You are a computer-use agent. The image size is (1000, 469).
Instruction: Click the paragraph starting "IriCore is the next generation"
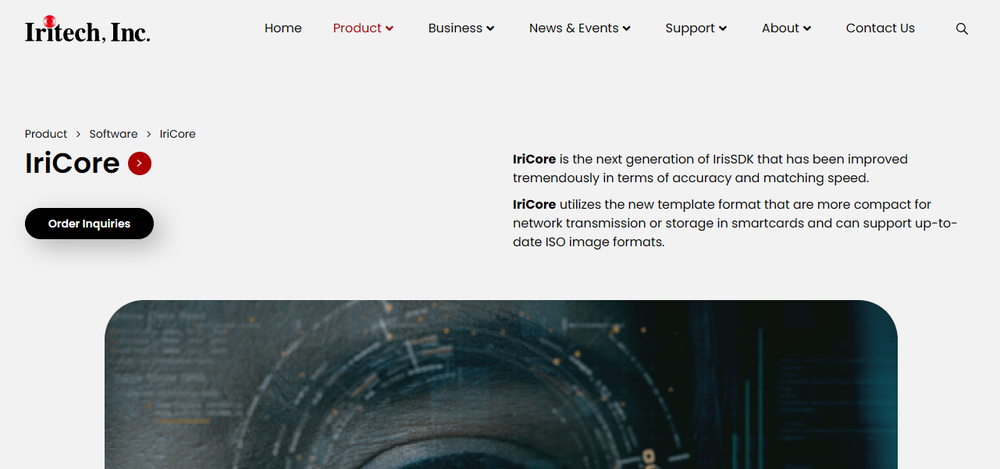point(710,168)
